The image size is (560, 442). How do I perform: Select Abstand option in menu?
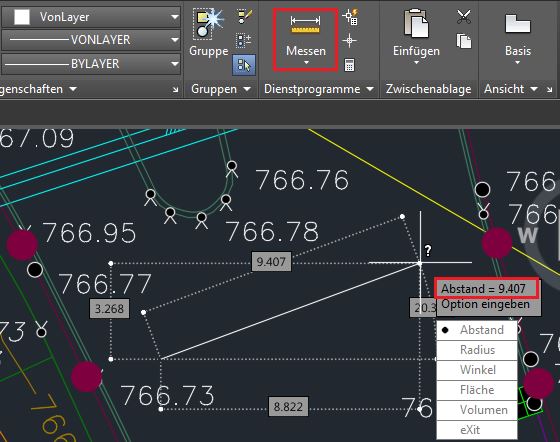point(477,330)
